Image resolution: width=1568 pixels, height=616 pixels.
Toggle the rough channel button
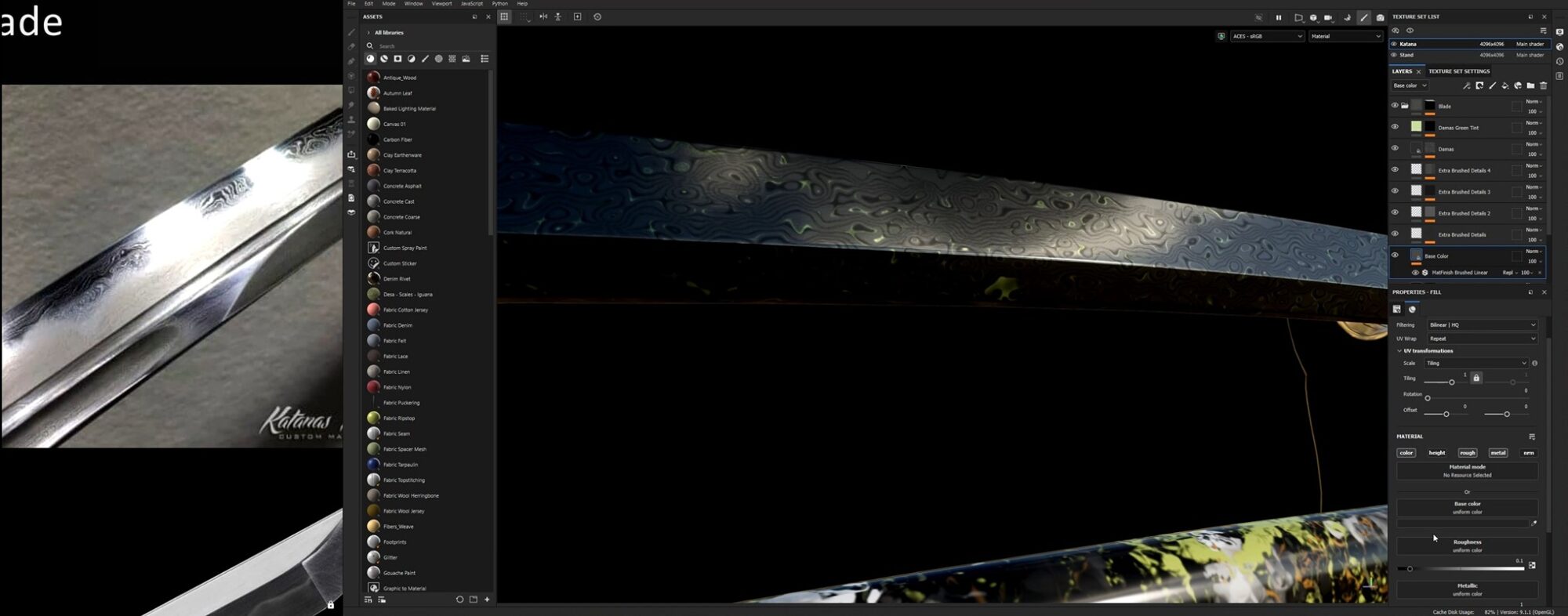[1468, 453]
